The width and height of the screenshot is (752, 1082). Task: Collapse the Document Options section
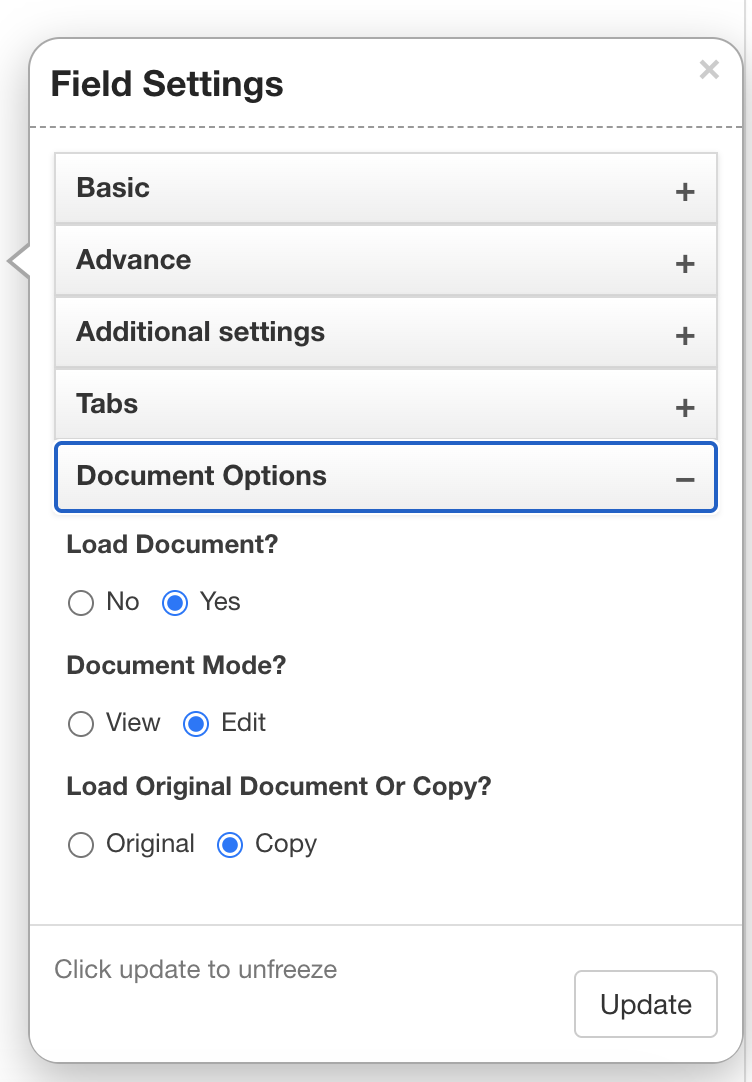[386, 477]
